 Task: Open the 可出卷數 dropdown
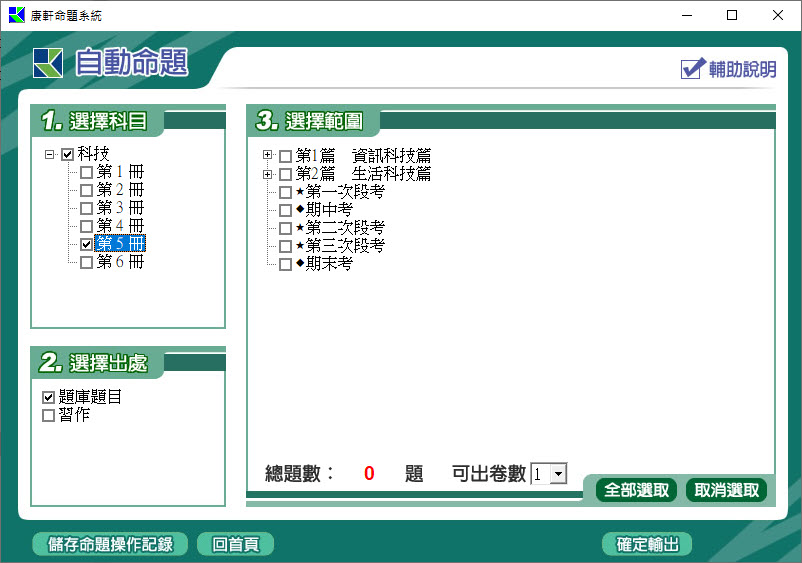[x=558, y=474]
